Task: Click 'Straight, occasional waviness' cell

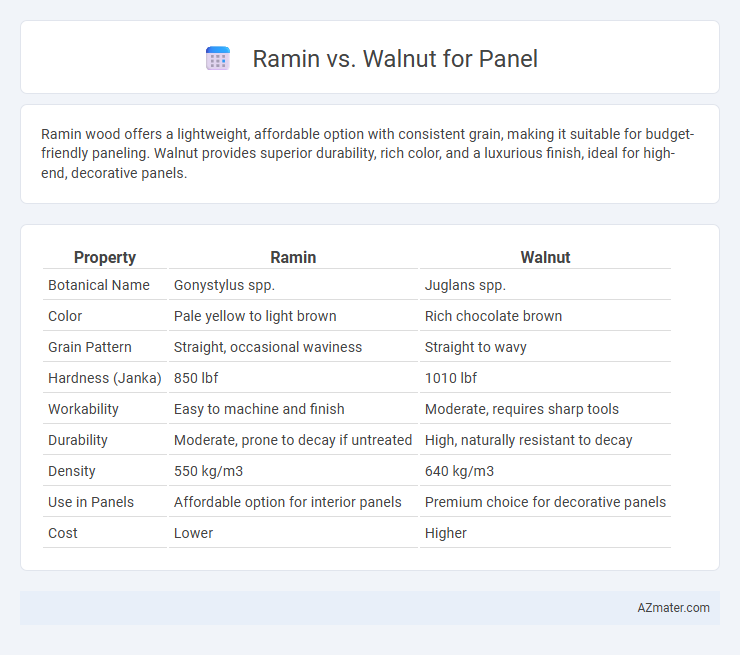Action: [x=268, y=347]
